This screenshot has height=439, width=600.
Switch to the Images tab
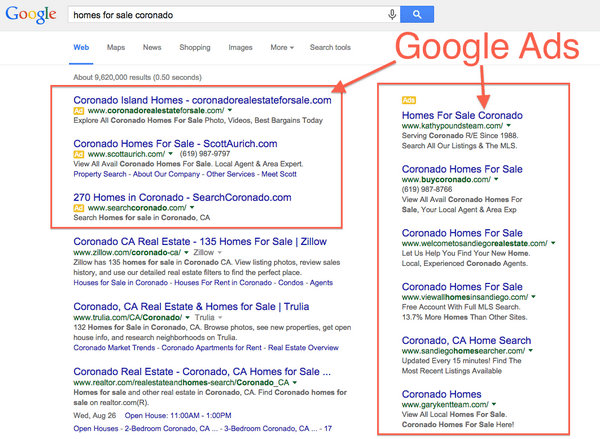240,47
